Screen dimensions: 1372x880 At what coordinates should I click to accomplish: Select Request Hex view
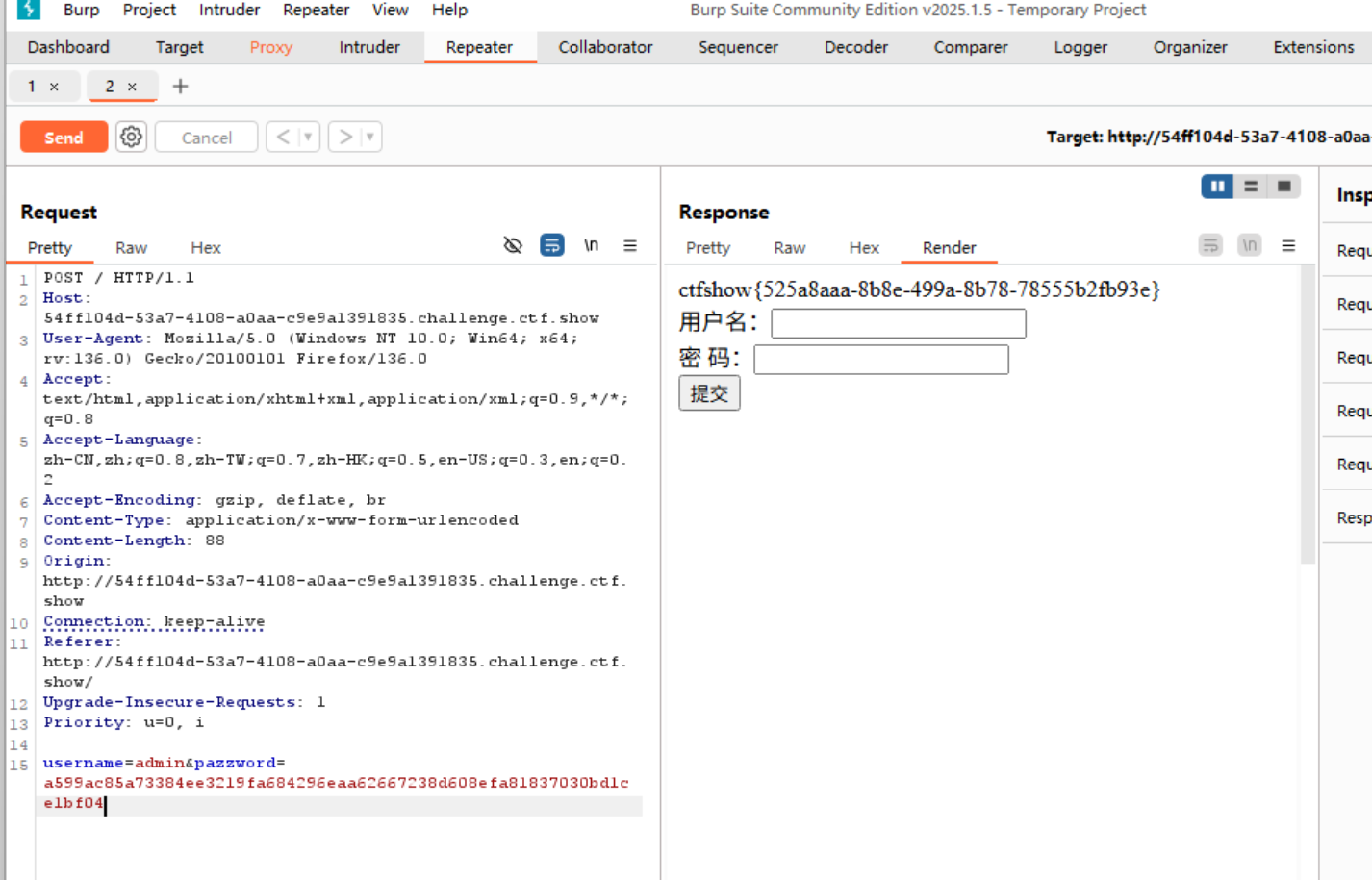tap(205, 247)
